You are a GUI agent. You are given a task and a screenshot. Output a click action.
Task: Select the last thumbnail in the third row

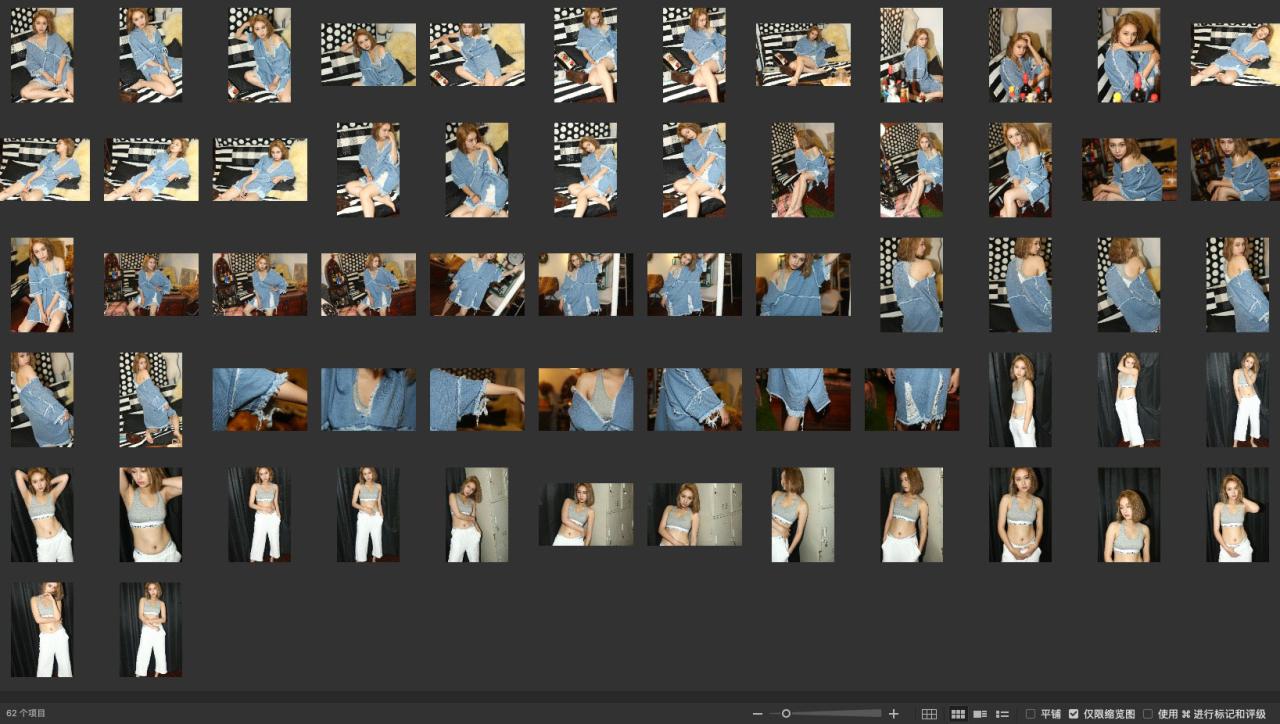[x=1237, y=285]
